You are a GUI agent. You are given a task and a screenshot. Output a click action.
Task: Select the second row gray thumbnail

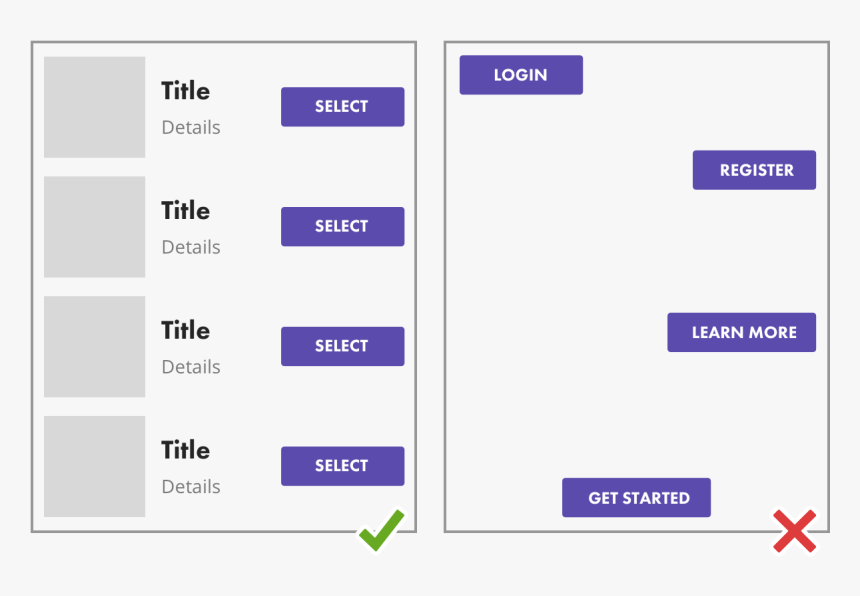95,227
